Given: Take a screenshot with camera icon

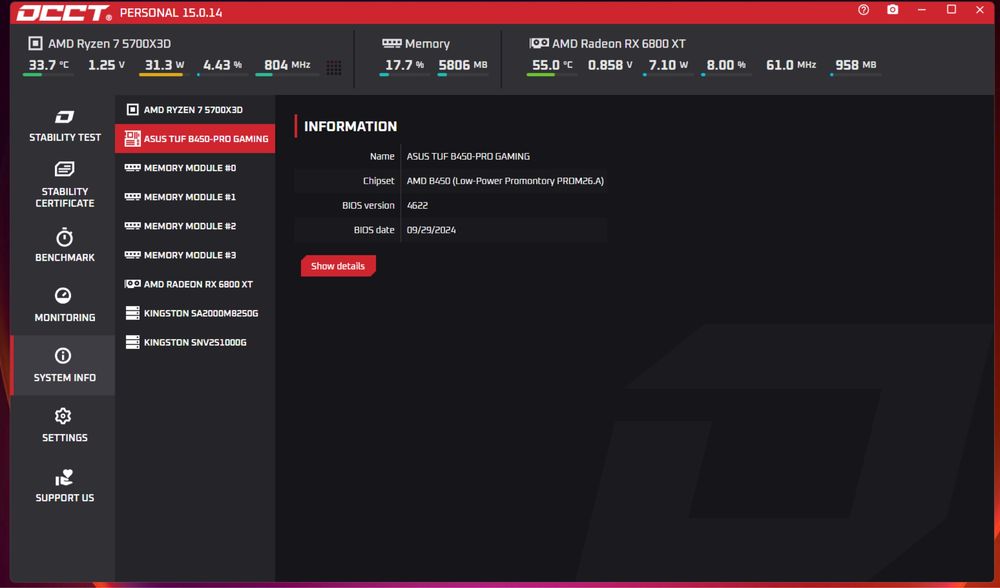Looking at the screenshot, I should point(893,10).
